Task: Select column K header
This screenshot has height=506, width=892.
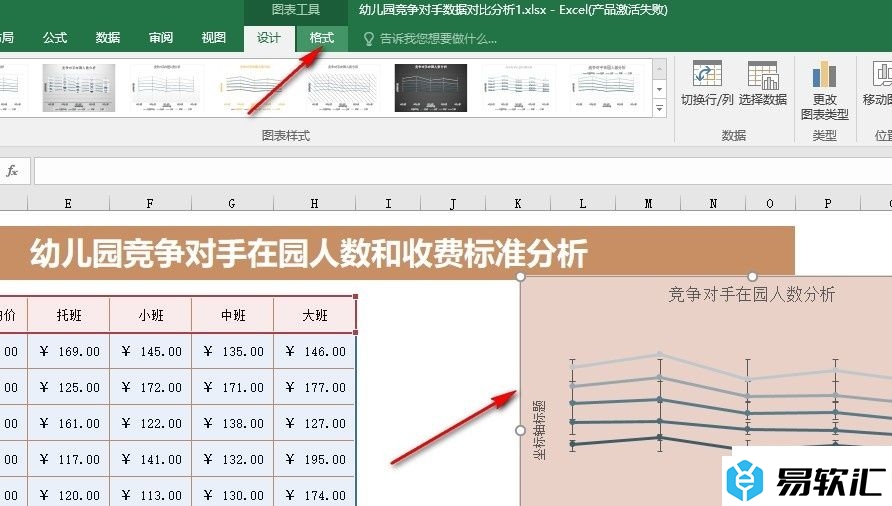Action: click(x=518, y=203)
